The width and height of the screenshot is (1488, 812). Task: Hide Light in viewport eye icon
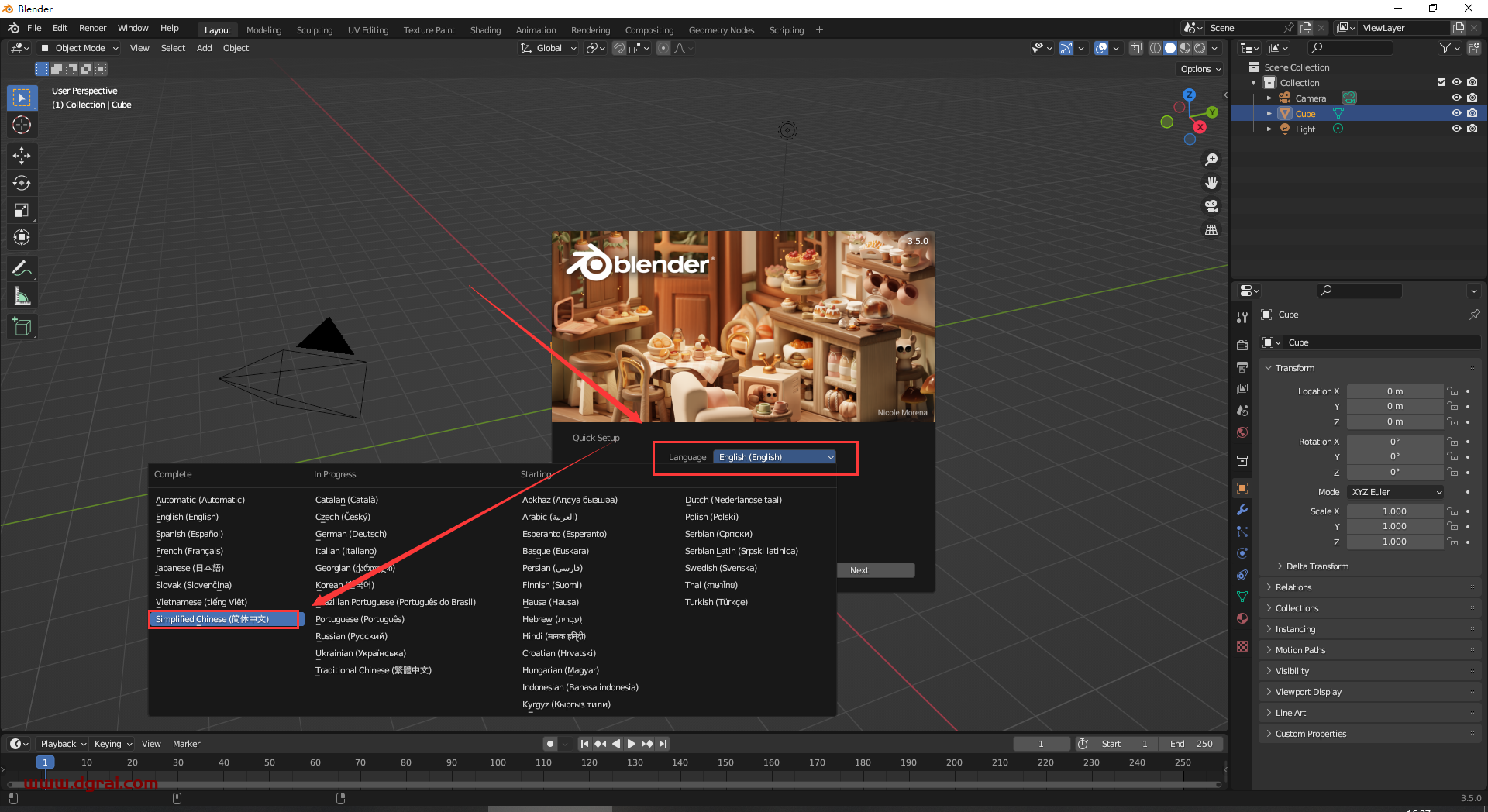coord(1456,129)
